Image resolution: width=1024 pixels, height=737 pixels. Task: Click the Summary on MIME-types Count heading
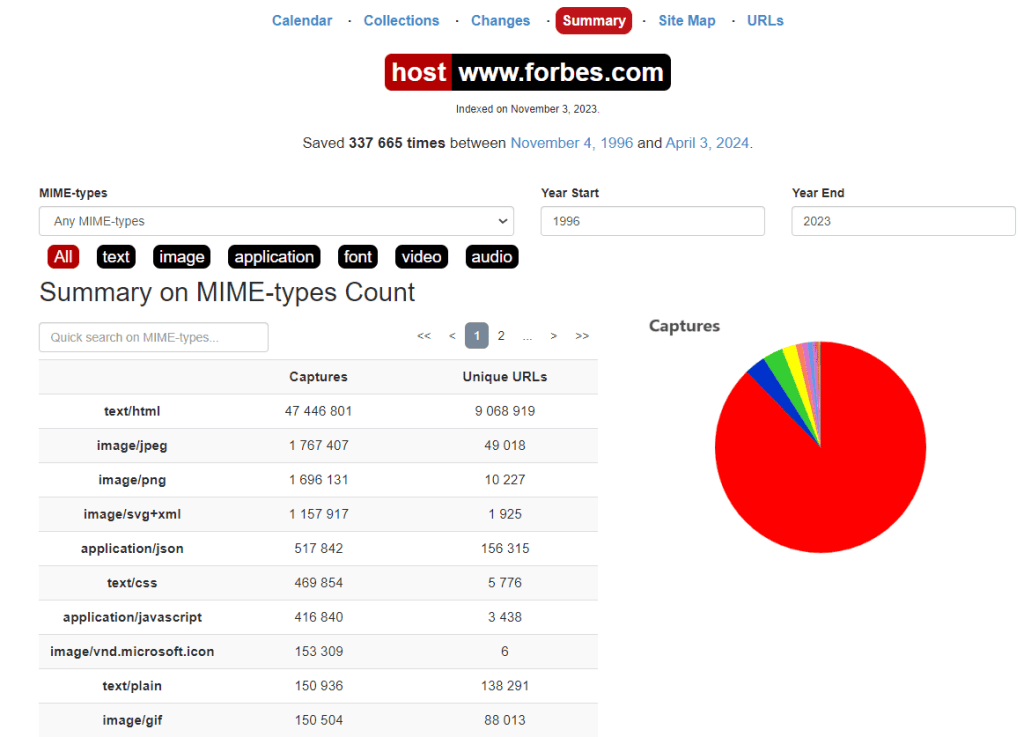click(x=227, y=292)
